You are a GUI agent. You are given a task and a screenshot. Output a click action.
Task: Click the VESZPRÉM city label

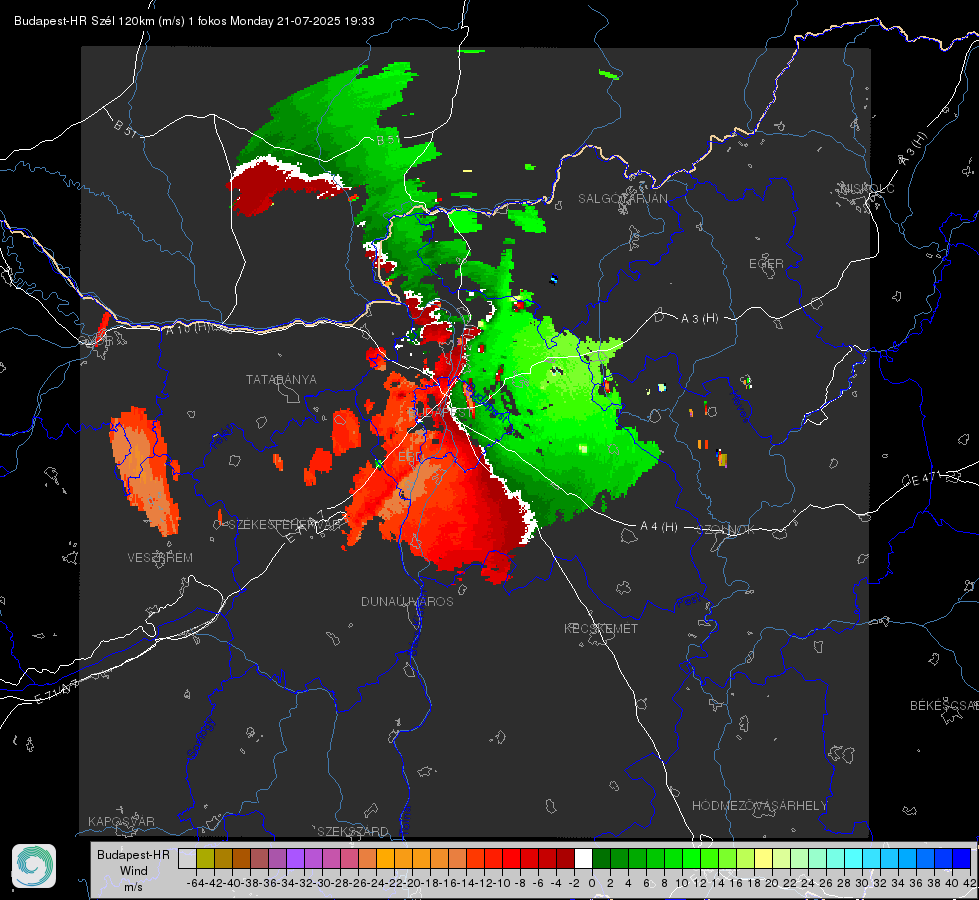[160, 558]
